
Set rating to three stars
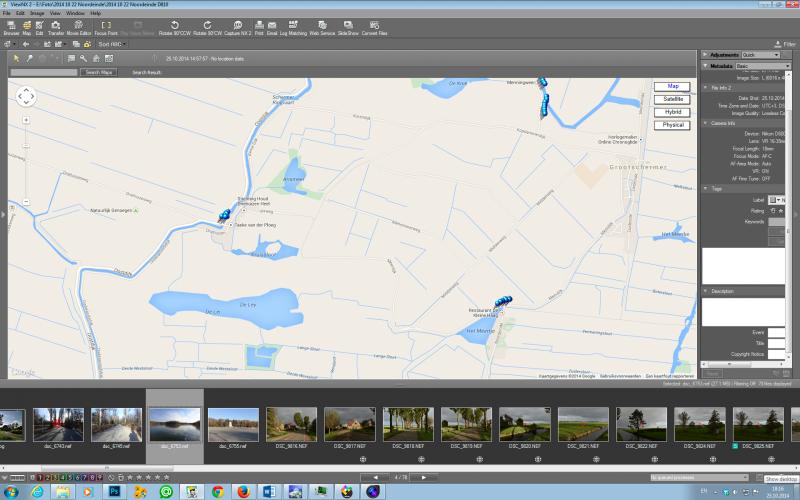click(148, 478)
